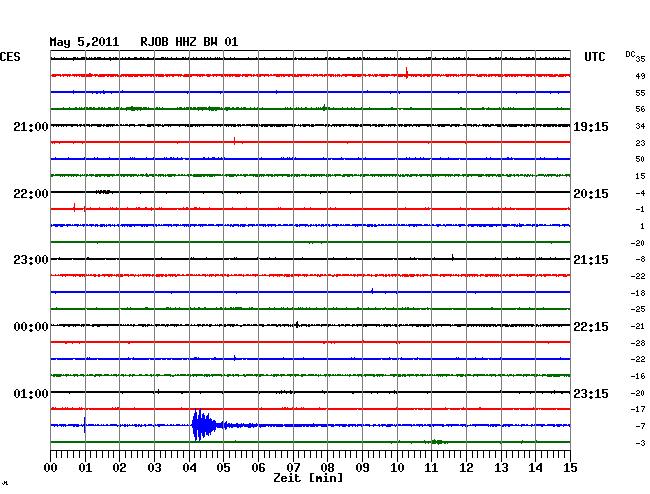Click the "21:15" UTC time label
This screenshot has width=650, height=494.
pos(591,260)
